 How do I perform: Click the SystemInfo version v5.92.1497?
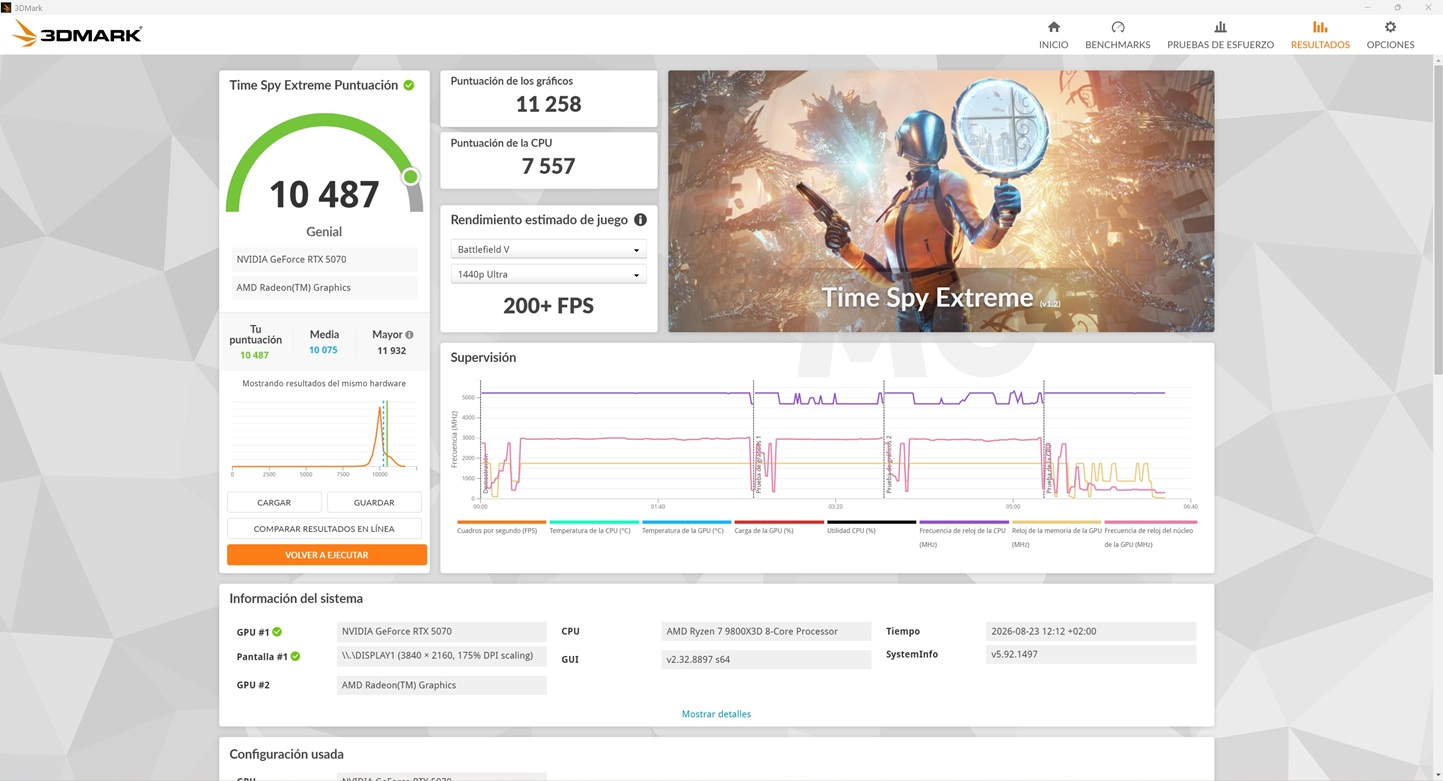click(1091, 654)
